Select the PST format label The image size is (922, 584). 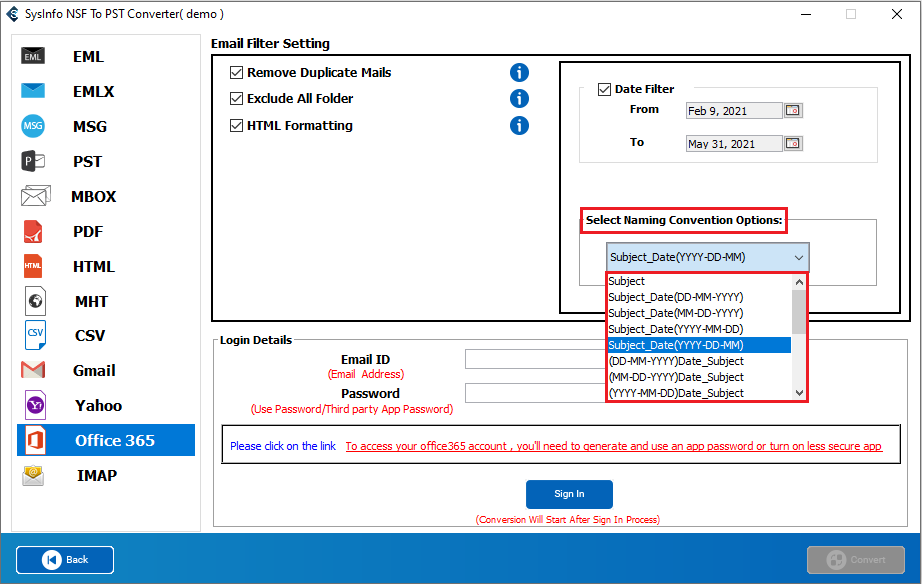87,162
